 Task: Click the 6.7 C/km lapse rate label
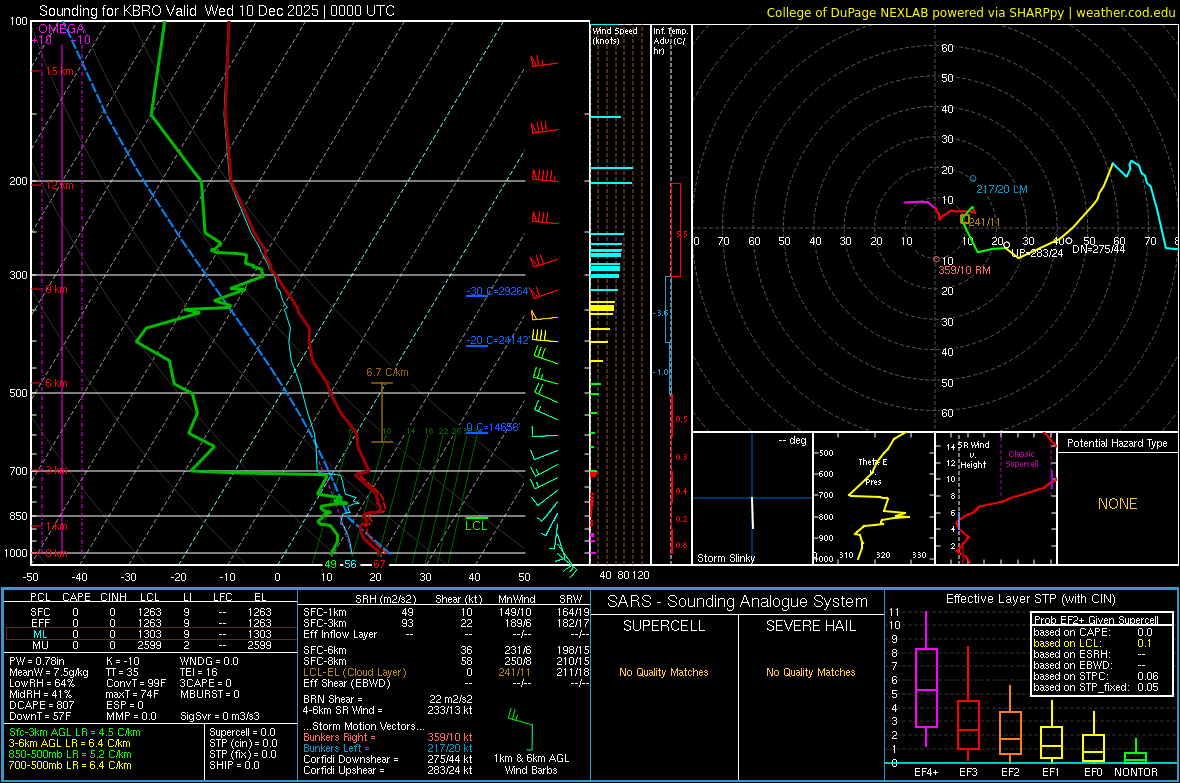387,372
